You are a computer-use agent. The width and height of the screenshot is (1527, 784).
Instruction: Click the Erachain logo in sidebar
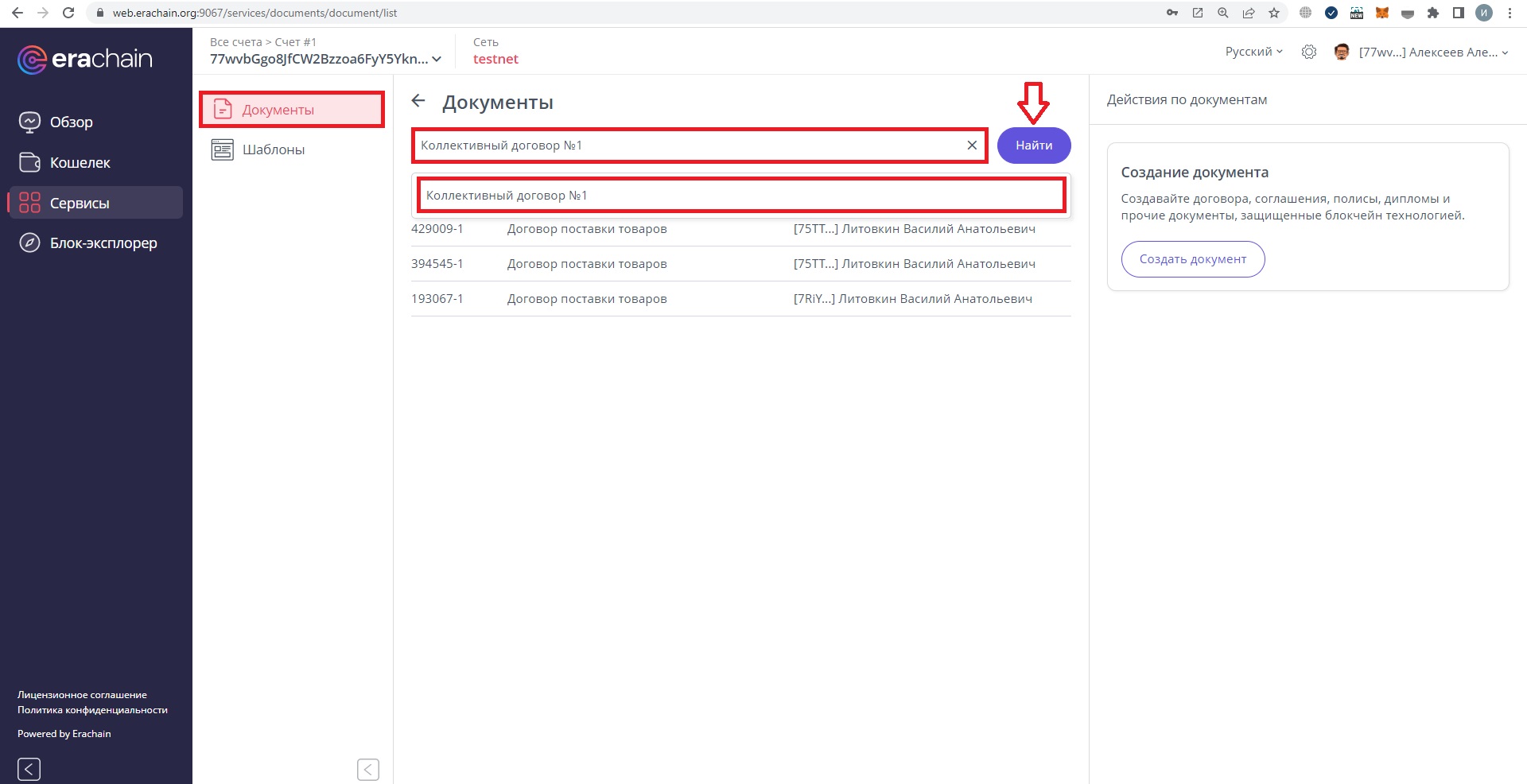[x=84, y=59]
